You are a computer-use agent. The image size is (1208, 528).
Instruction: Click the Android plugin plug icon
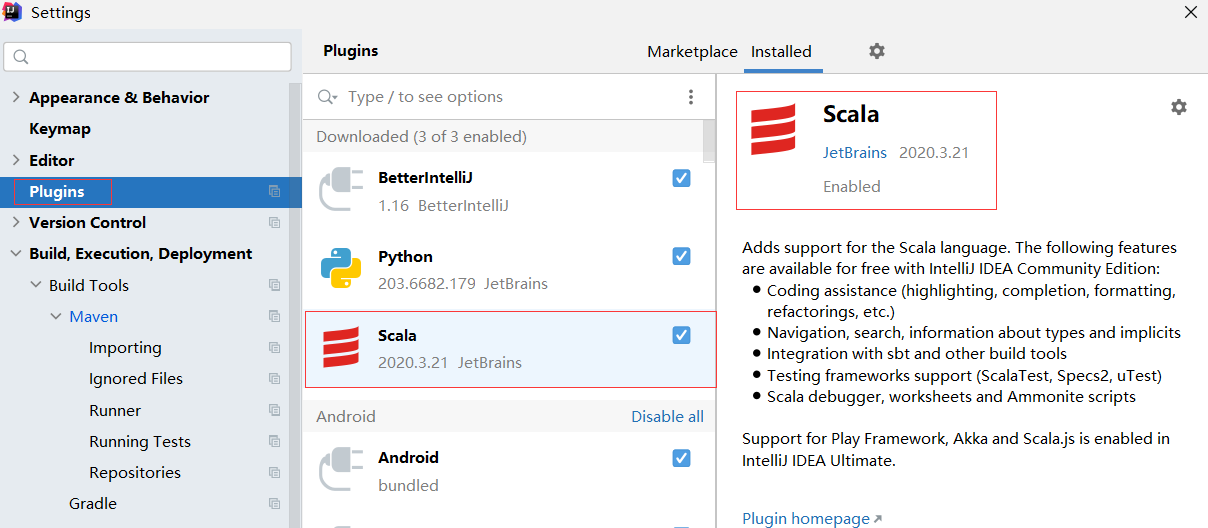coord(341,471)
